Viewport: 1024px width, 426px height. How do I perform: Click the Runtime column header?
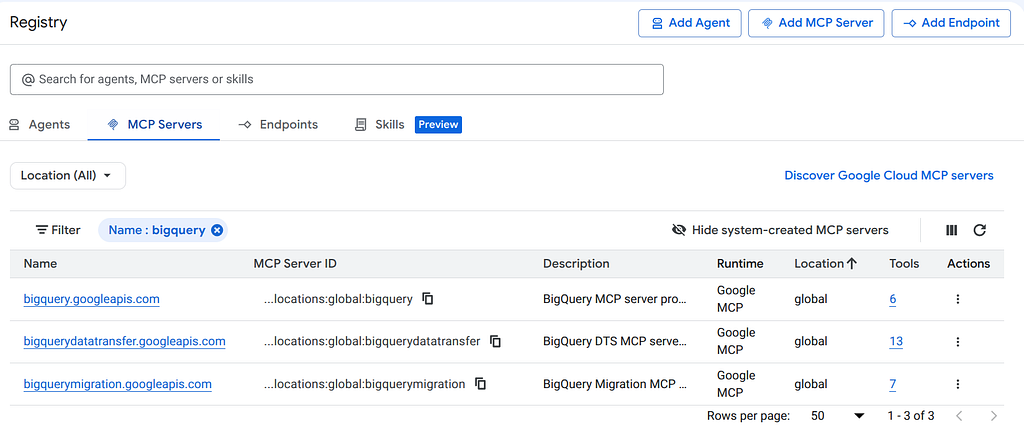pyautogui.click(x=740, y=264)
